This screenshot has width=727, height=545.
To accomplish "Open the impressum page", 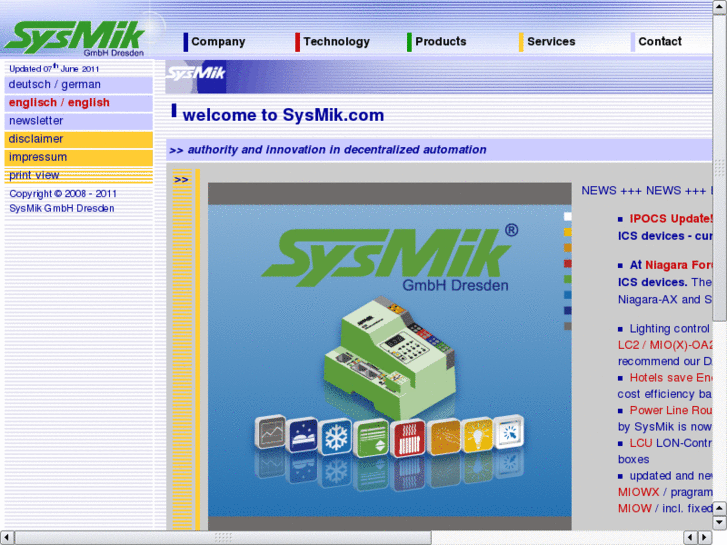I will (x=78, y=157).
